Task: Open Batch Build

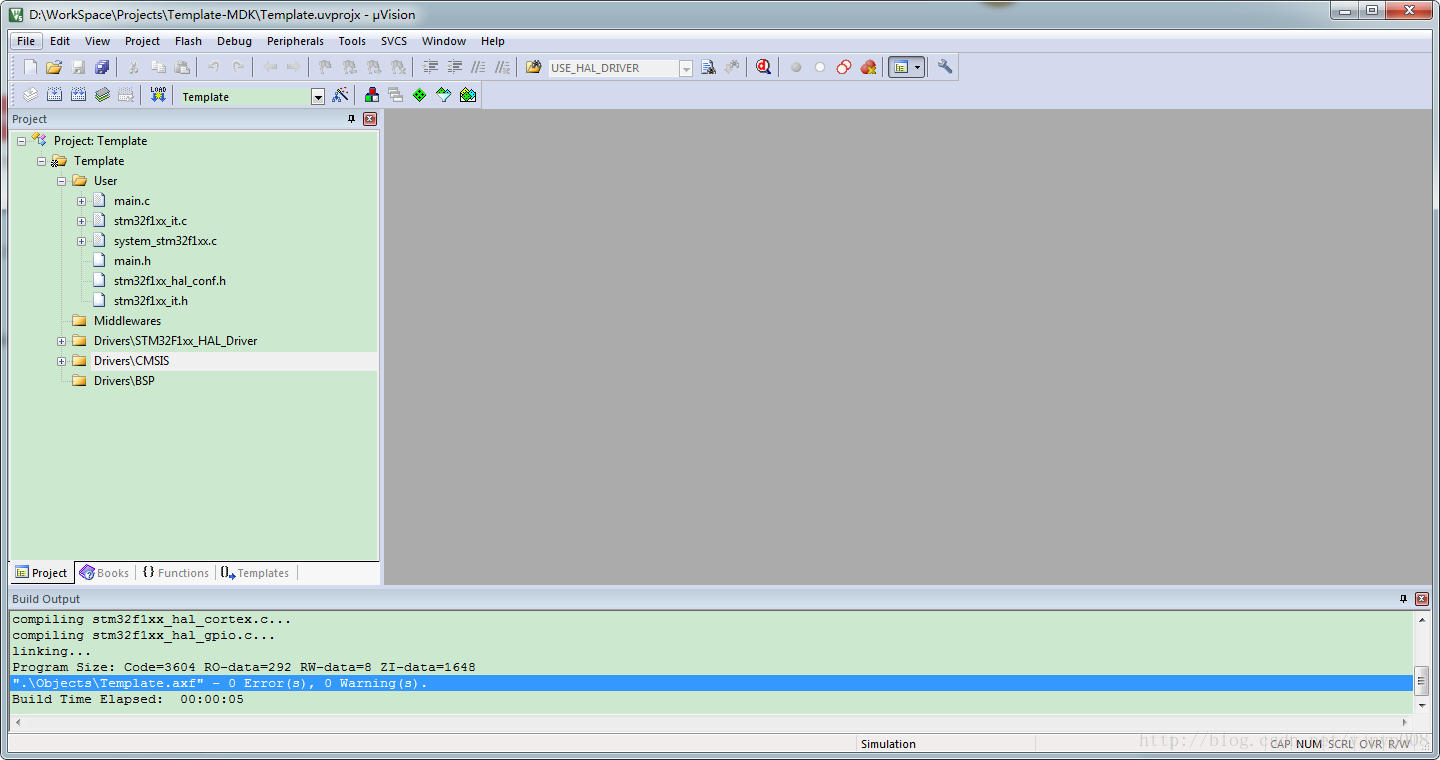Action: 102,95
